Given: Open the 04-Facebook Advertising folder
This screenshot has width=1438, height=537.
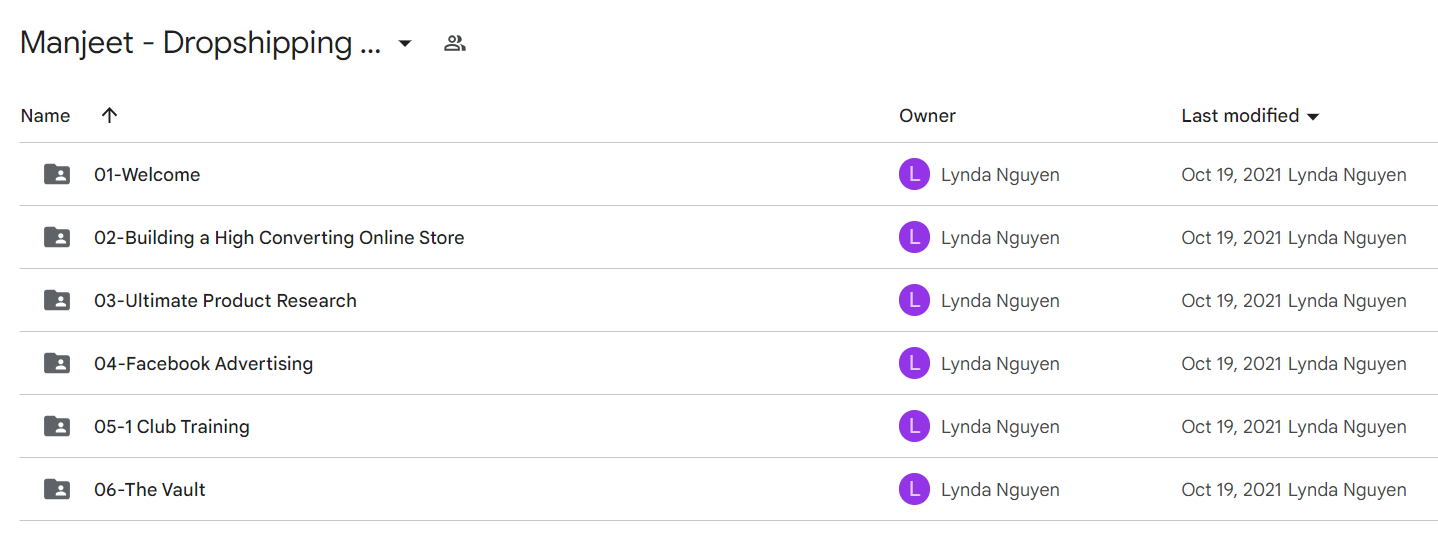Looking at the screenshot, I should click(203, 363).
